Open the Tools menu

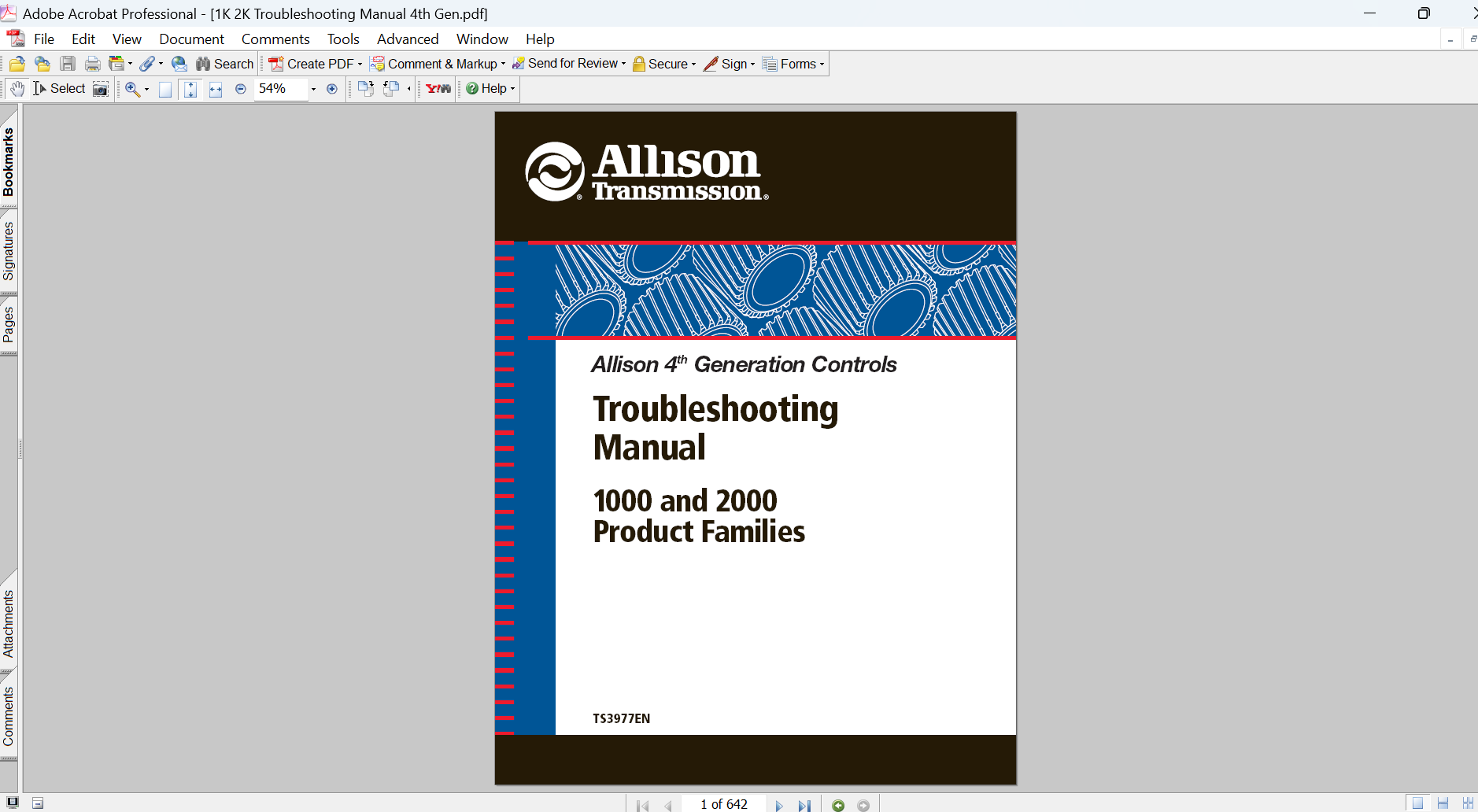343,39
